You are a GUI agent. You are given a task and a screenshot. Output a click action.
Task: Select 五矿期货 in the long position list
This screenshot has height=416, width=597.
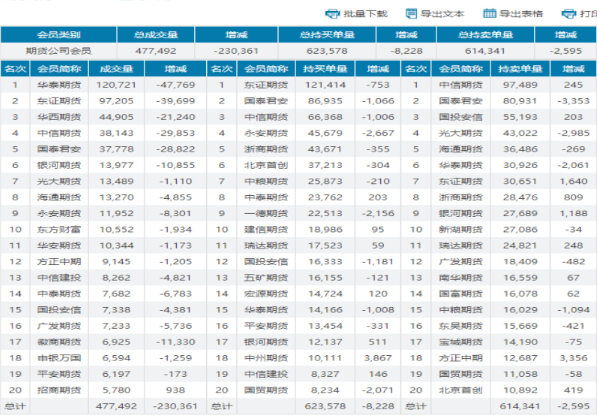pos(266,278)
